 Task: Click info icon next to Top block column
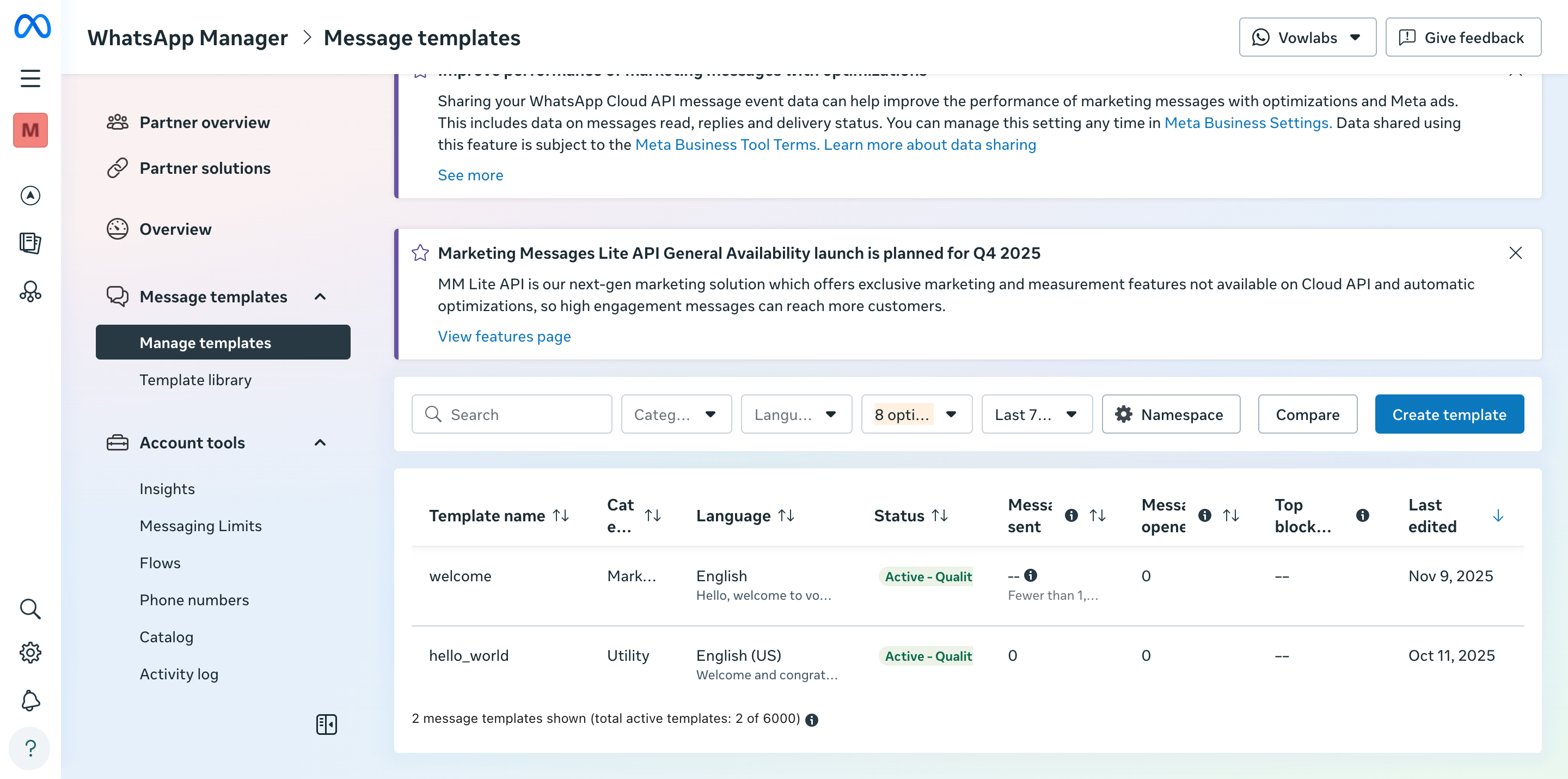point(1362,515)
